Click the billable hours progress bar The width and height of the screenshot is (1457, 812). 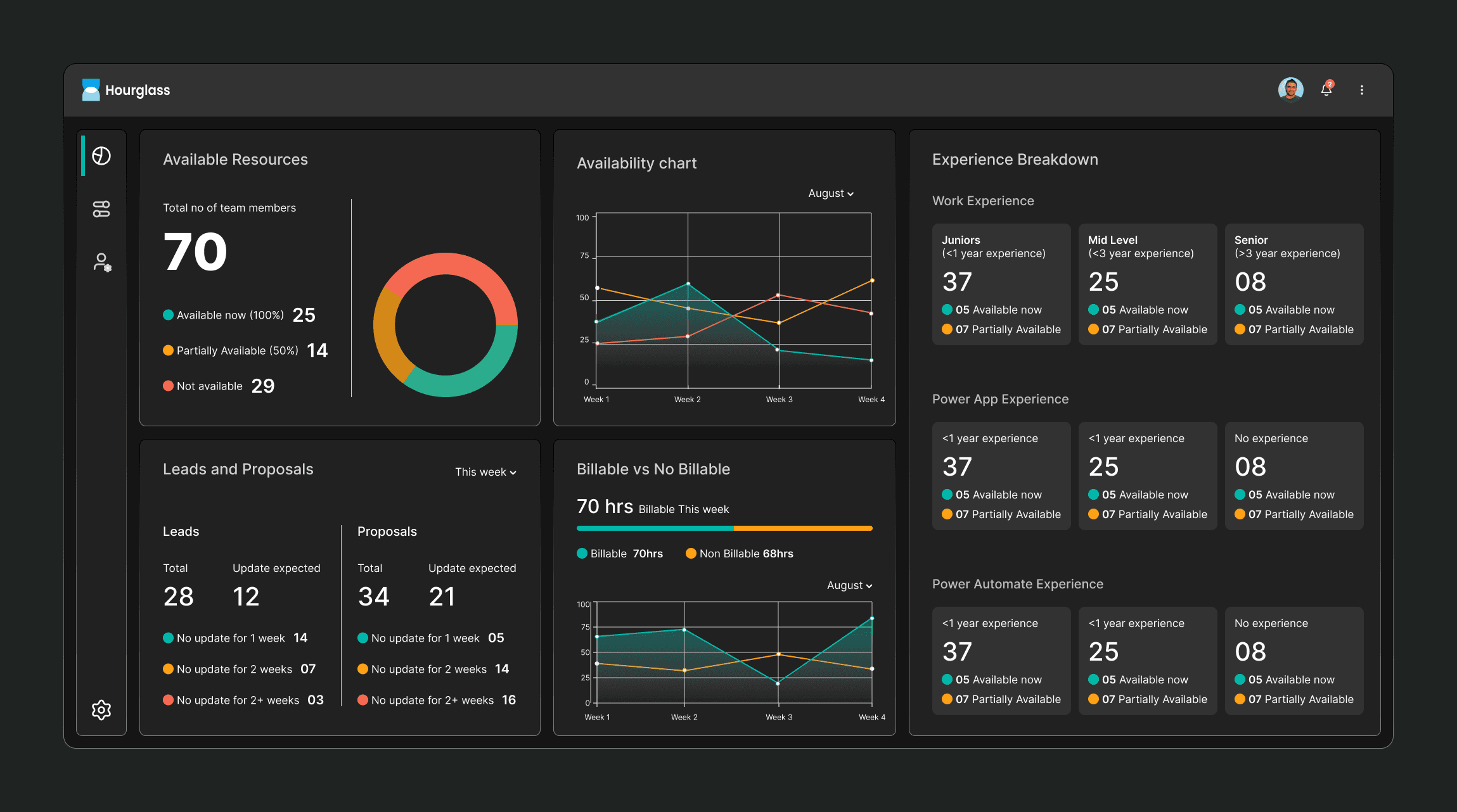724,528
